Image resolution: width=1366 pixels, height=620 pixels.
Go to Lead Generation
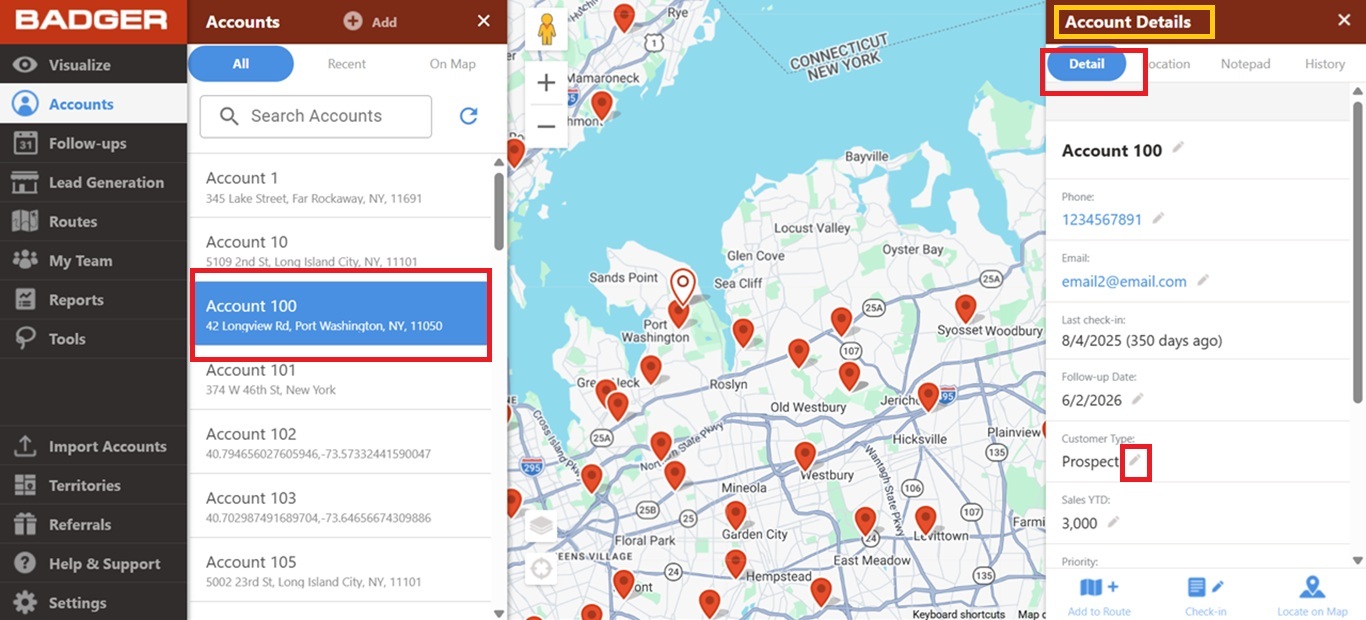click(x=93, y=182)
